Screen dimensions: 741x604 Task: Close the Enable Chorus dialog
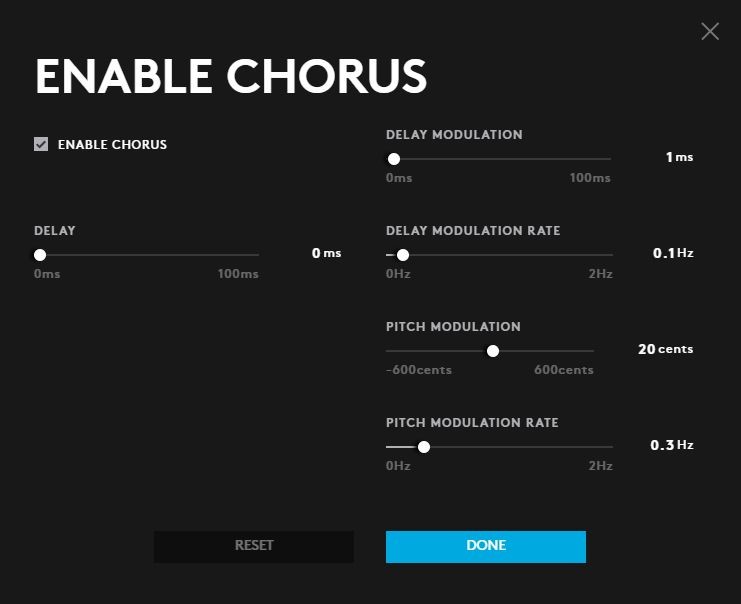pos(710,31)
